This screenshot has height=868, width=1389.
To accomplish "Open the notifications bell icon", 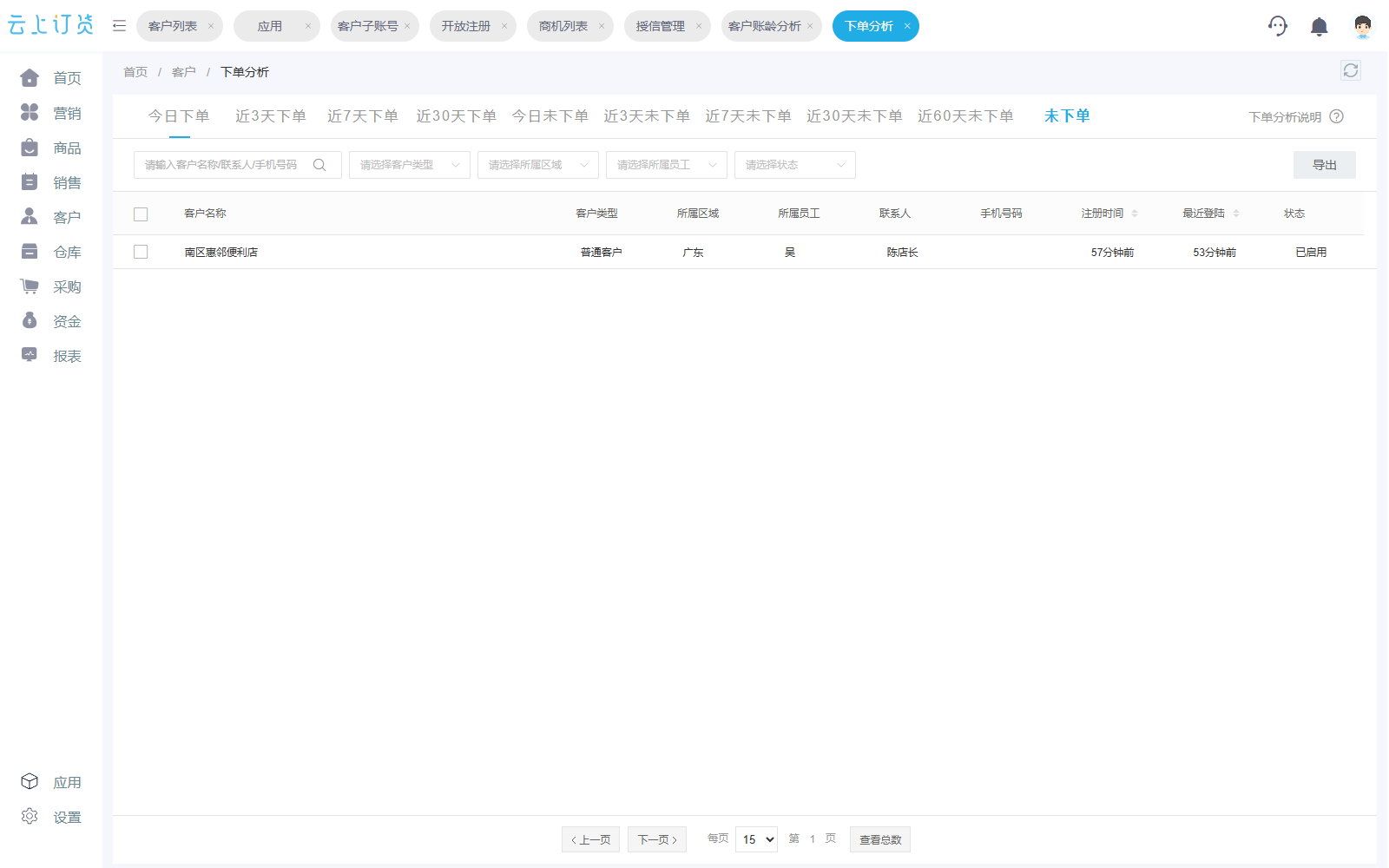I will pyautogui.click(x=1320, y=27).
